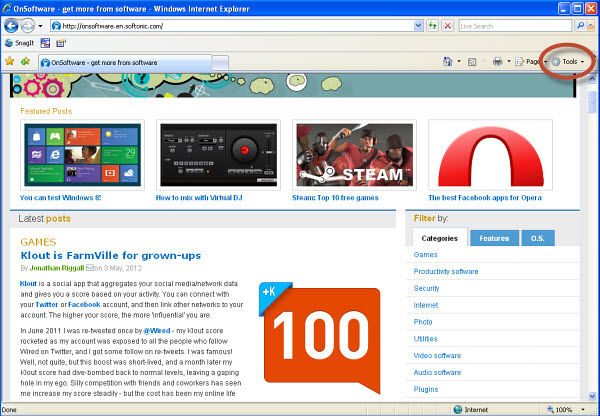
Task: Click the Add to Favorites icon
Action: 25,62
